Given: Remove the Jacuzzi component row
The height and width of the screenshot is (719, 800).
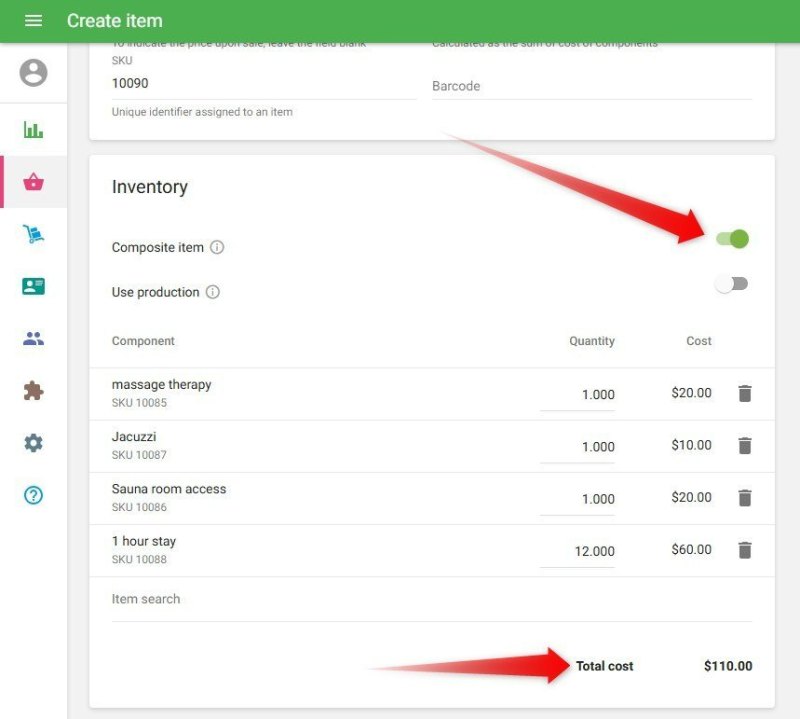Looking at the screenshot, I should (744, 446).
